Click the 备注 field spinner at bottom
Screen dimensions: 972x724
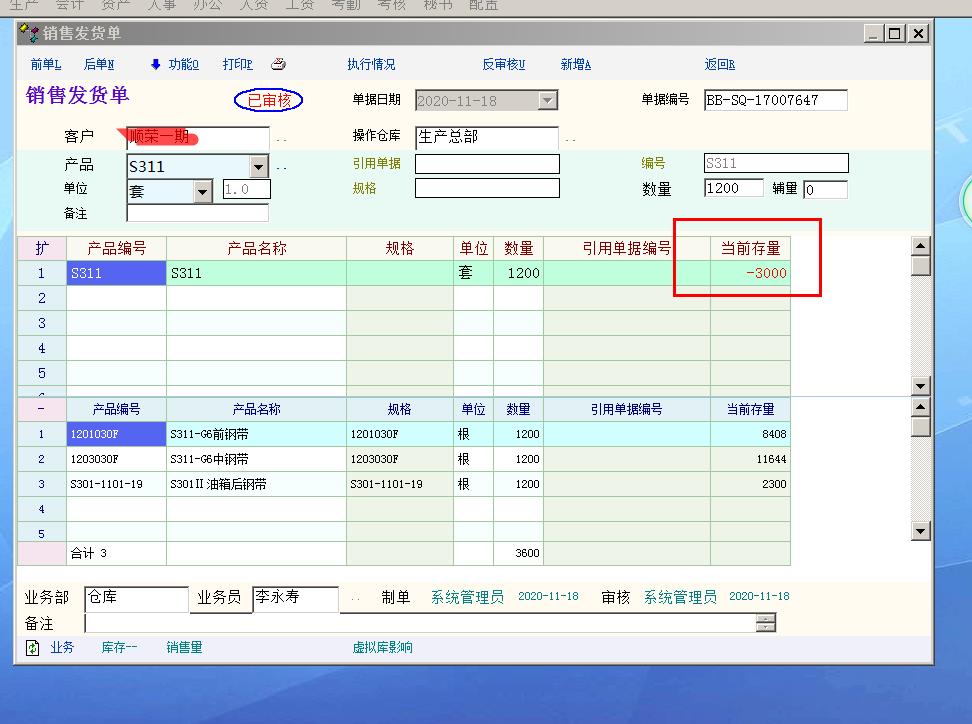pos(766,623)
